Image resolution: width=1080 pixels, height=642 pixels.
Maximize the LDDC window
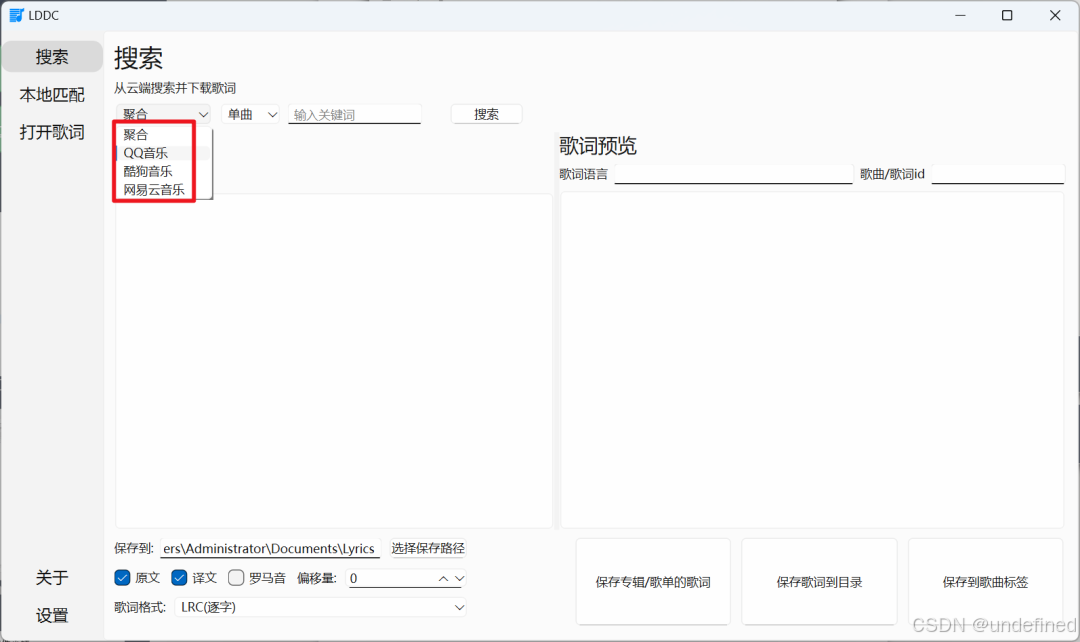(x=1007, y=15)
